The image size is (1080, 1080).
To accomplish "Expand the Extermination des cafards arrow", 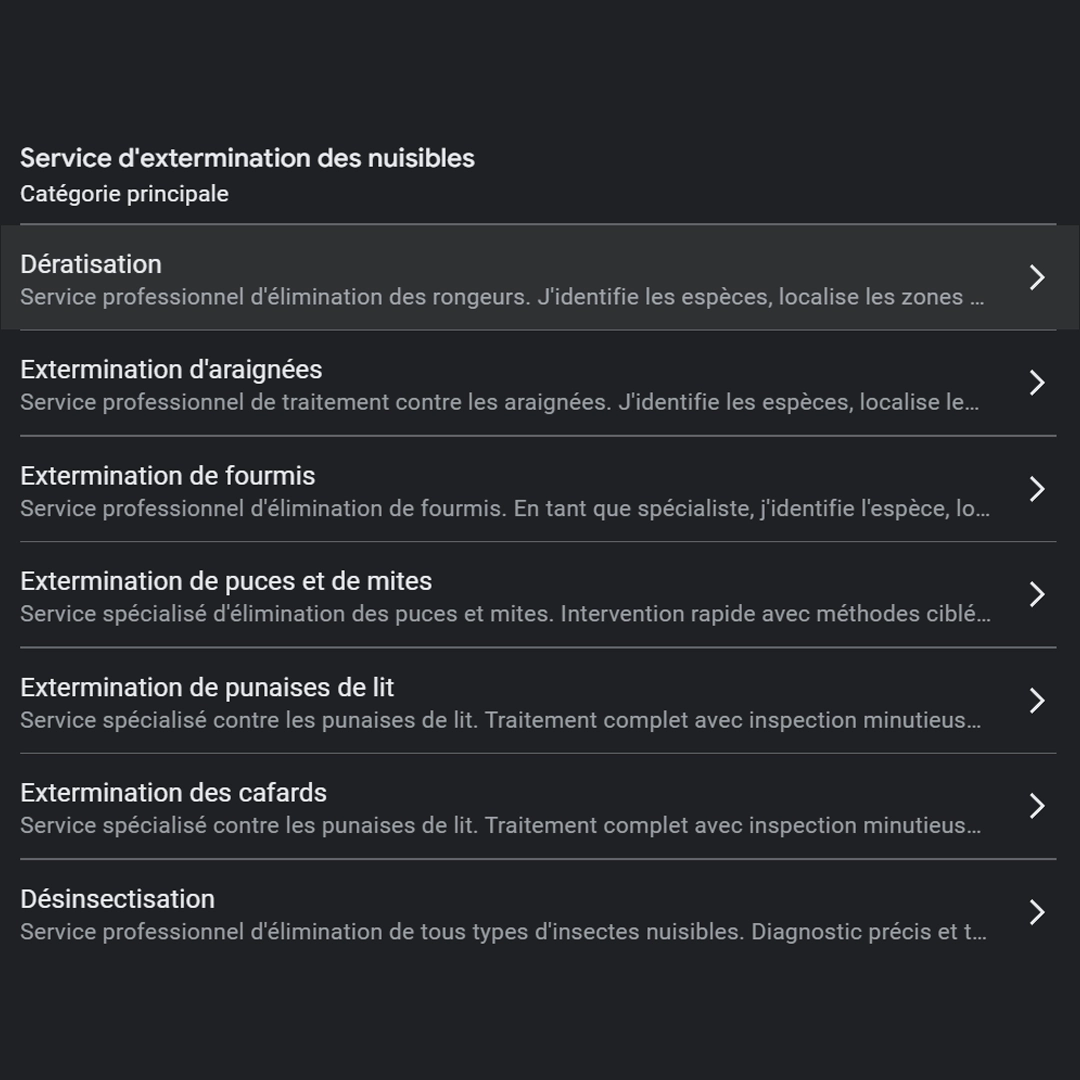I will [x=1037, y=806].
